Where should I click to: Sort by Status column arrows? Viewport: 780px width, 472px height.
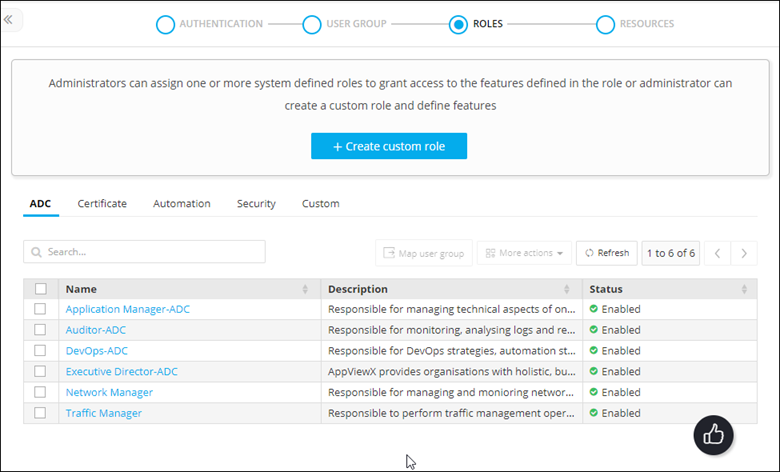pyautogui.click(x=744, y=289)
